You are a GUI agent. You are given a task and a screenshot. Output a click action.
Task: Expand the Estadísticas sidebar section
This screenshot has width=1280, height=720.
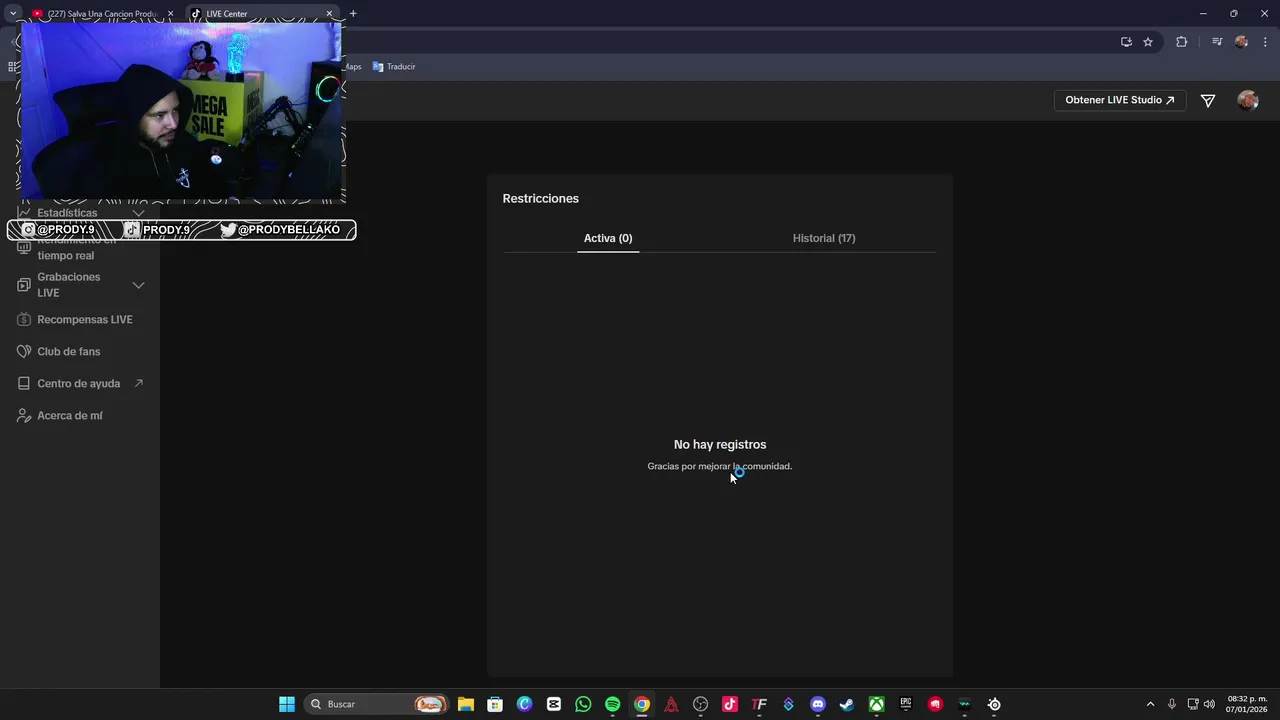point(139,213)
